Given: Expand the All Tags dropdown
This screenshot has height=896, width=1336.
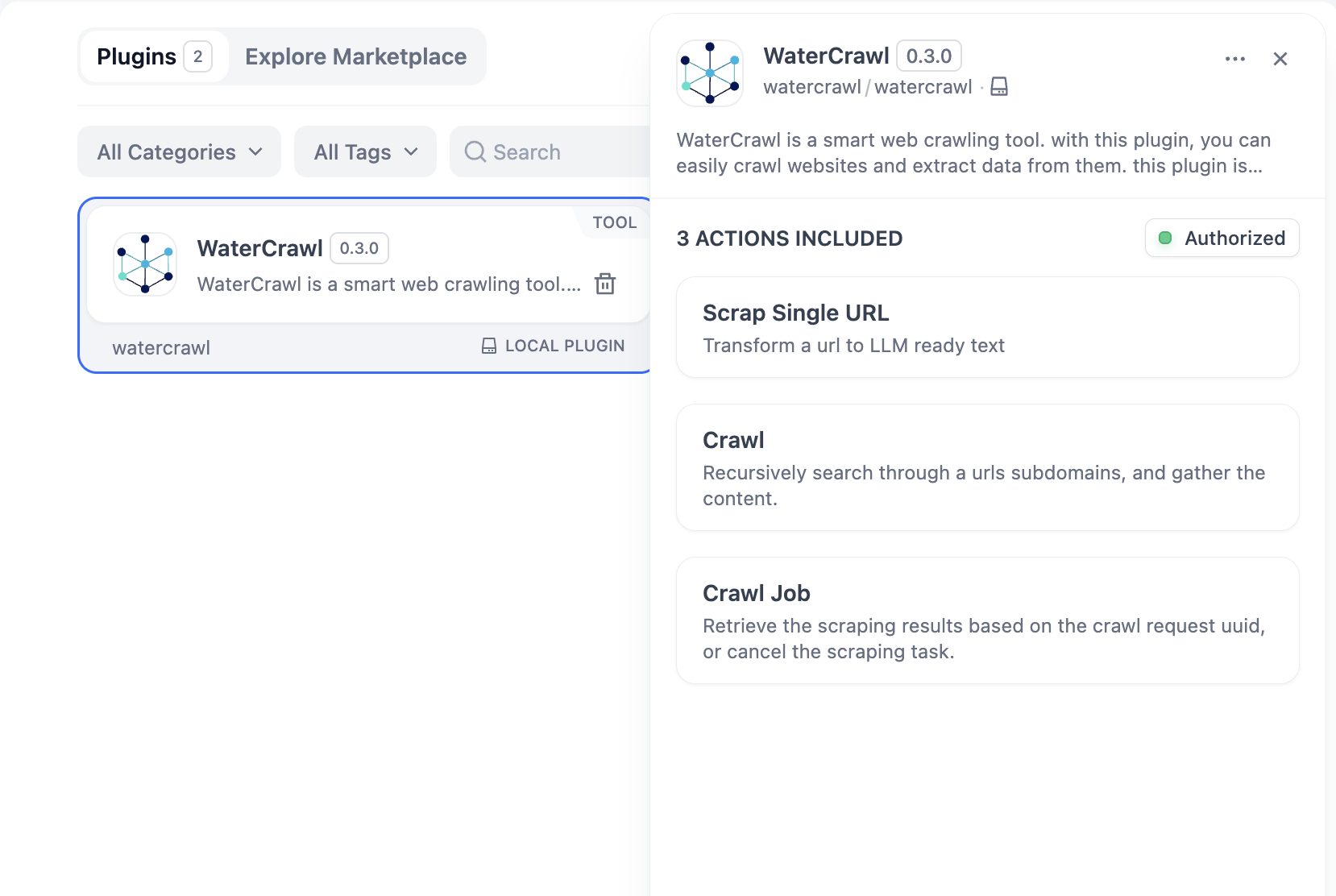Looking at the screenshot, I should click(x=365, y=151).
